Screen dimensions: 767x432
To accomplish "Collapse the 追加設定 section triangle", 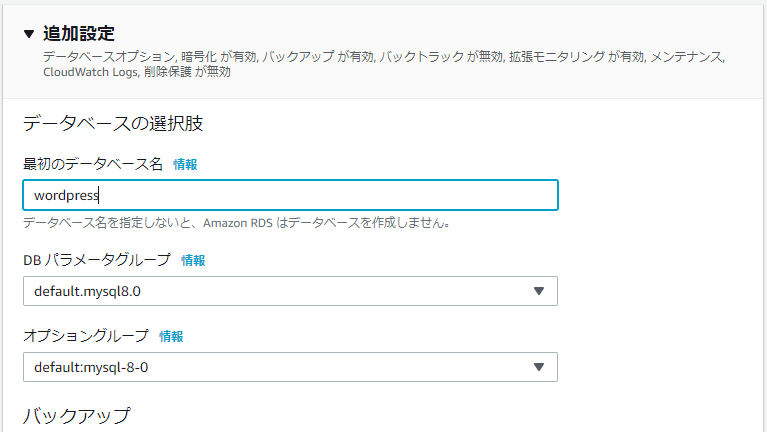I will [x=29, y=34].
